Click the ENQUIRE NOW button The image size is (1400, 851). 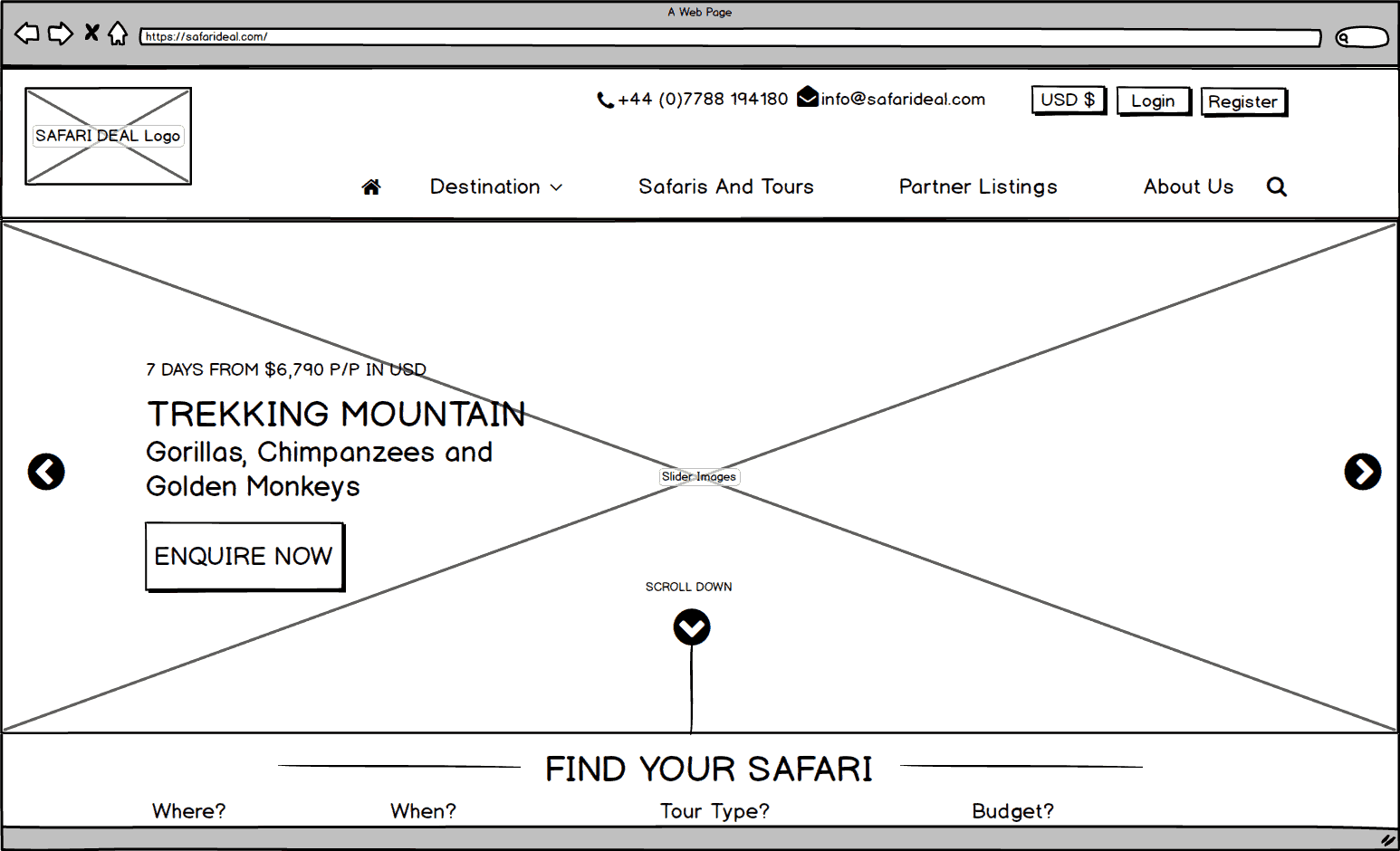tap(245, 557)
